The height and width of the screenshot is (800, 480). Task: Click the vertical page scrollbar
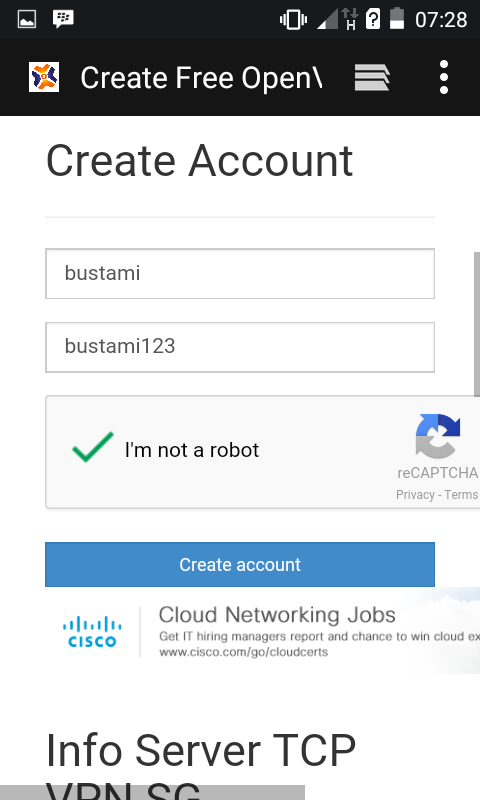[477, 324]
